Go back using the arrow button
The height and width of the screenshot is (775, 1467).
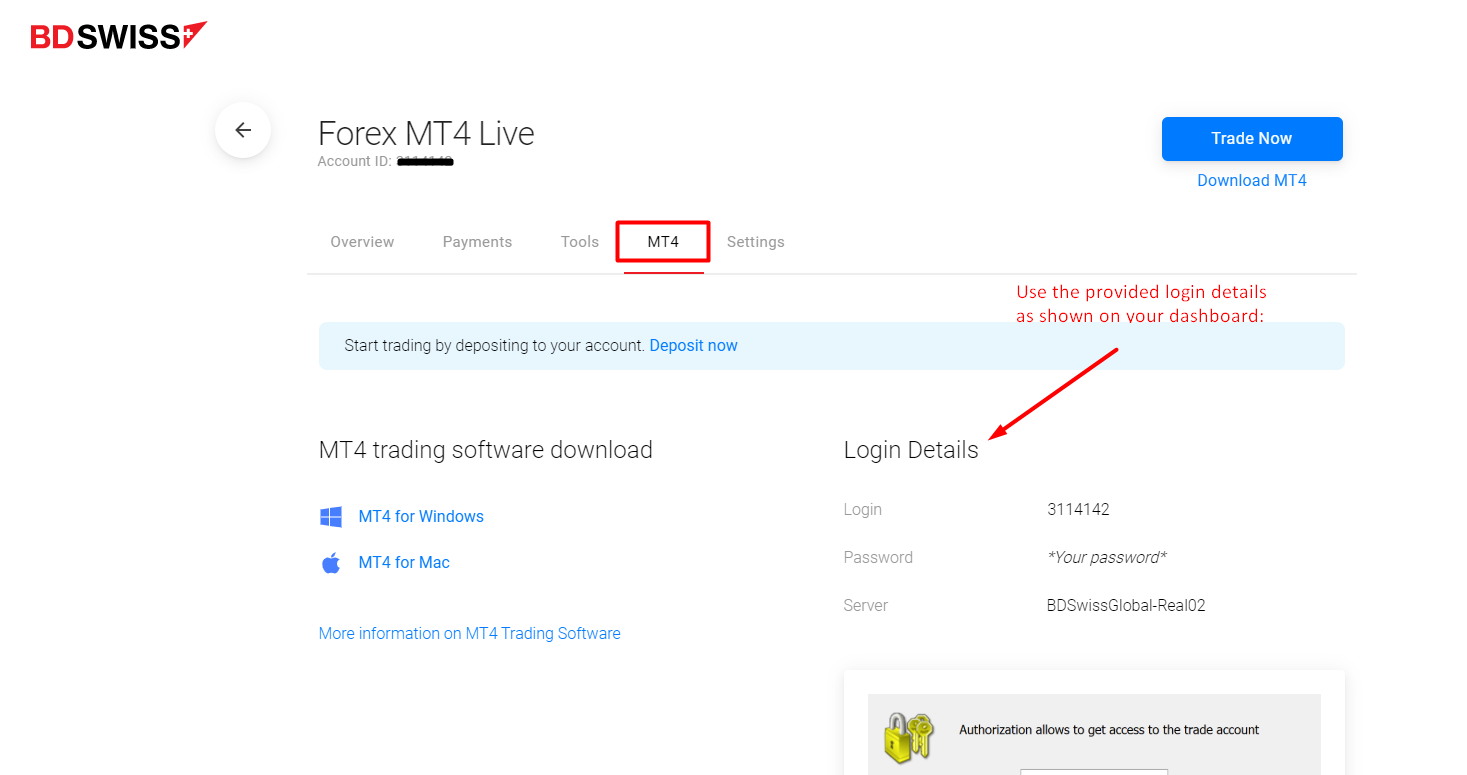click(243, 130)
